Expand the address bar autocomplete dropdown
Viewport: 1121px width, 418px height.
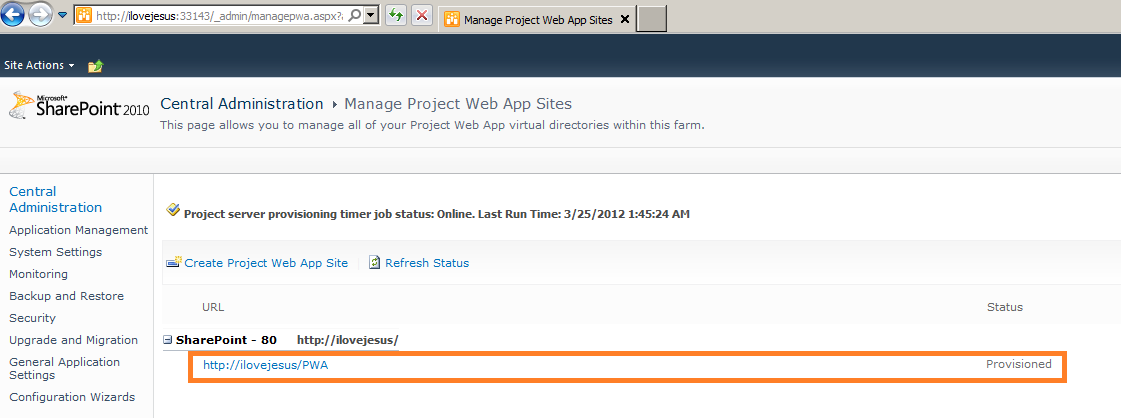(x=371, y=16)
